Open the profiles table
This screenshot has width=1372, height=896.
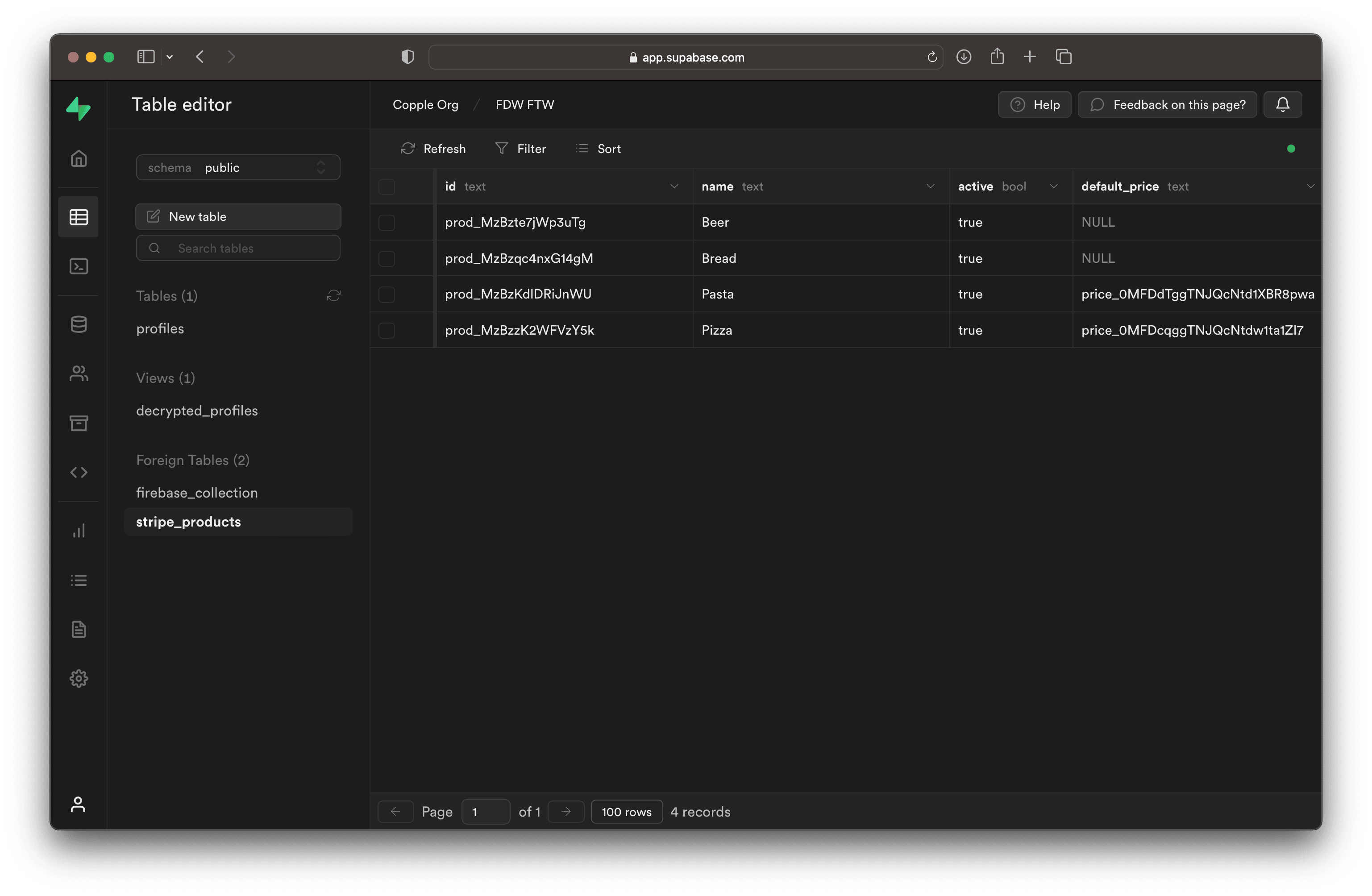[x=160, y=328]
